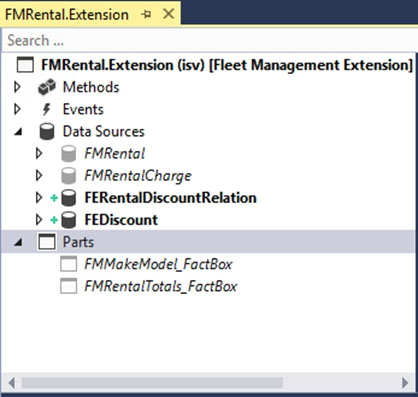This screenshot has height=397, width=418.
Task: Click the FMRentalCharge gray database icon
Action: click(69, 176)
